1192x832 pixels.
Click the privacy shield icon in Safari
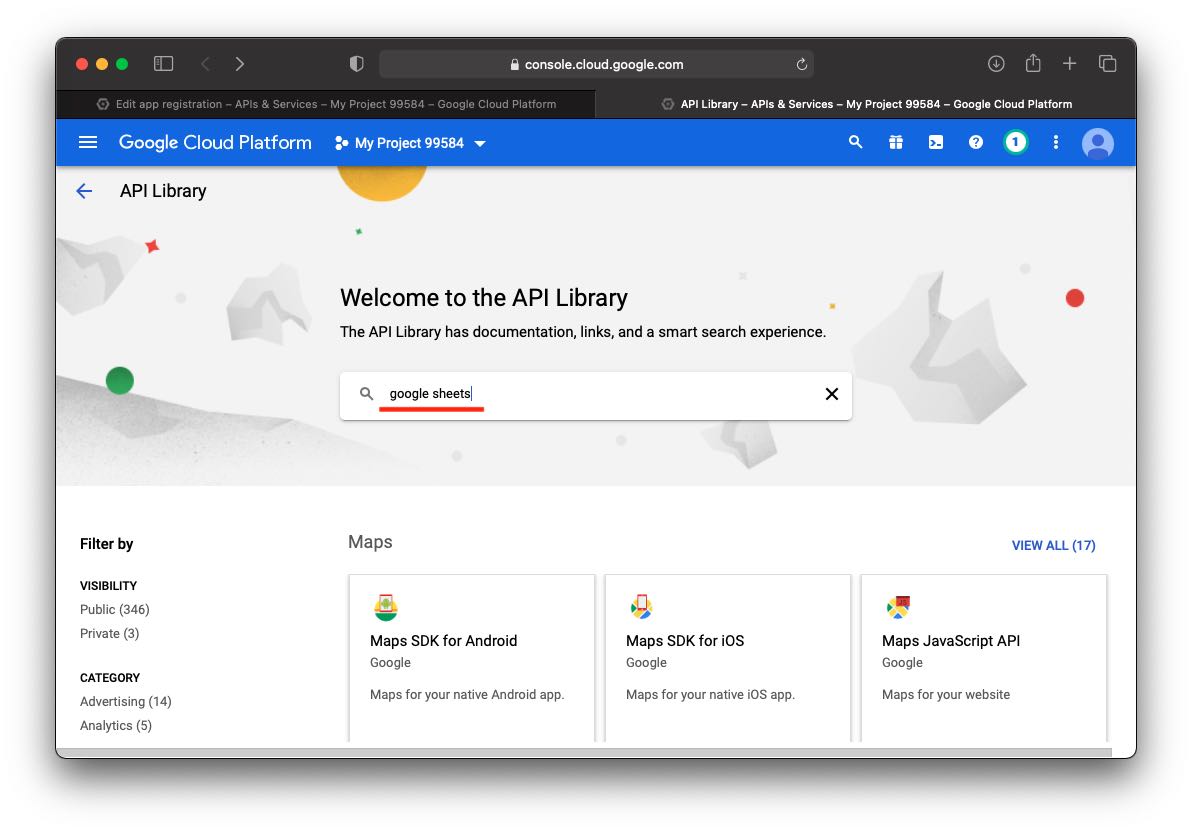click(357, 64)
